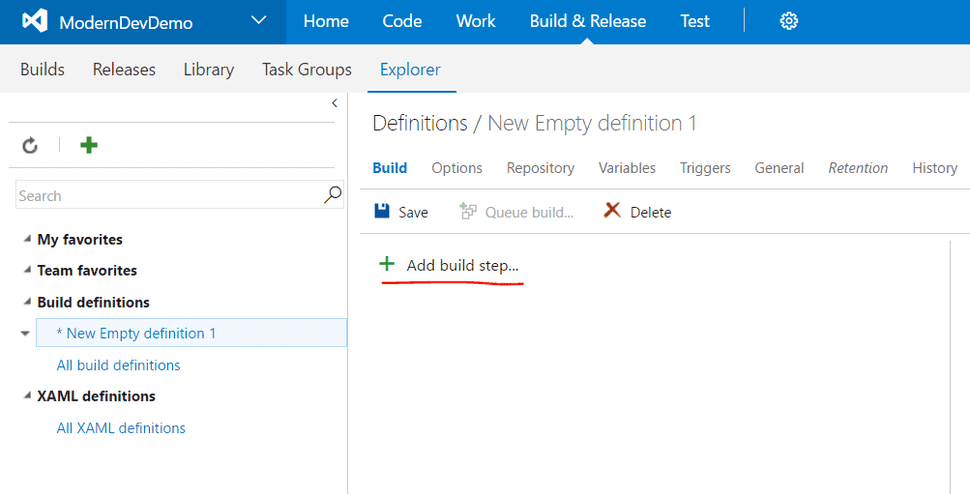Switch to the General tab
This screenshot has width=970, height=494.
[779, 168]
